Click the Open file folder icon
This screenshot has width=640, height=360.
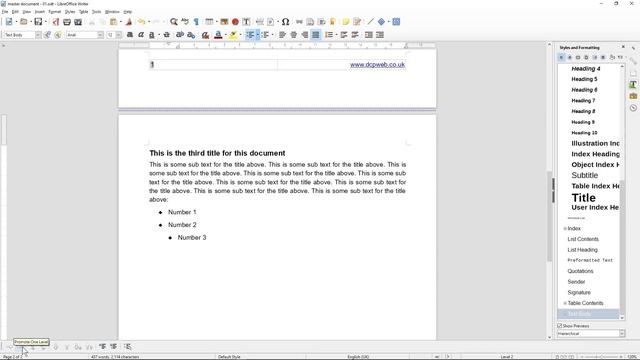point(24,22)
